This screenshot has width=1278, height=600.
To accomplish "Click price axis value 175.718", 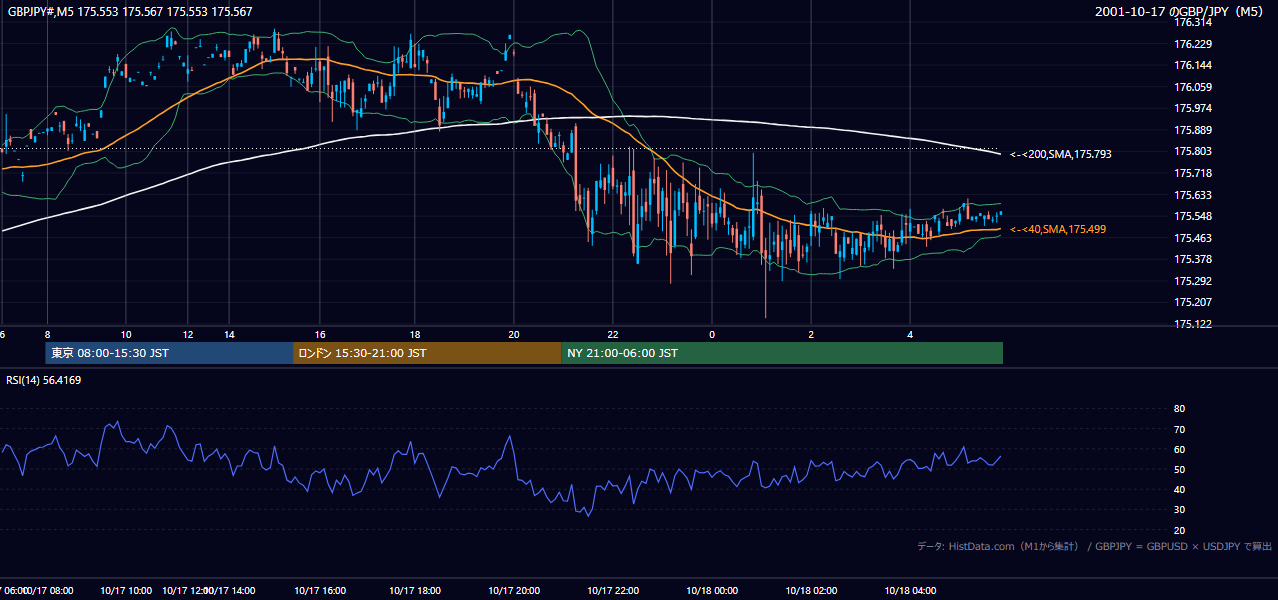I will (x=1193, y=173).
